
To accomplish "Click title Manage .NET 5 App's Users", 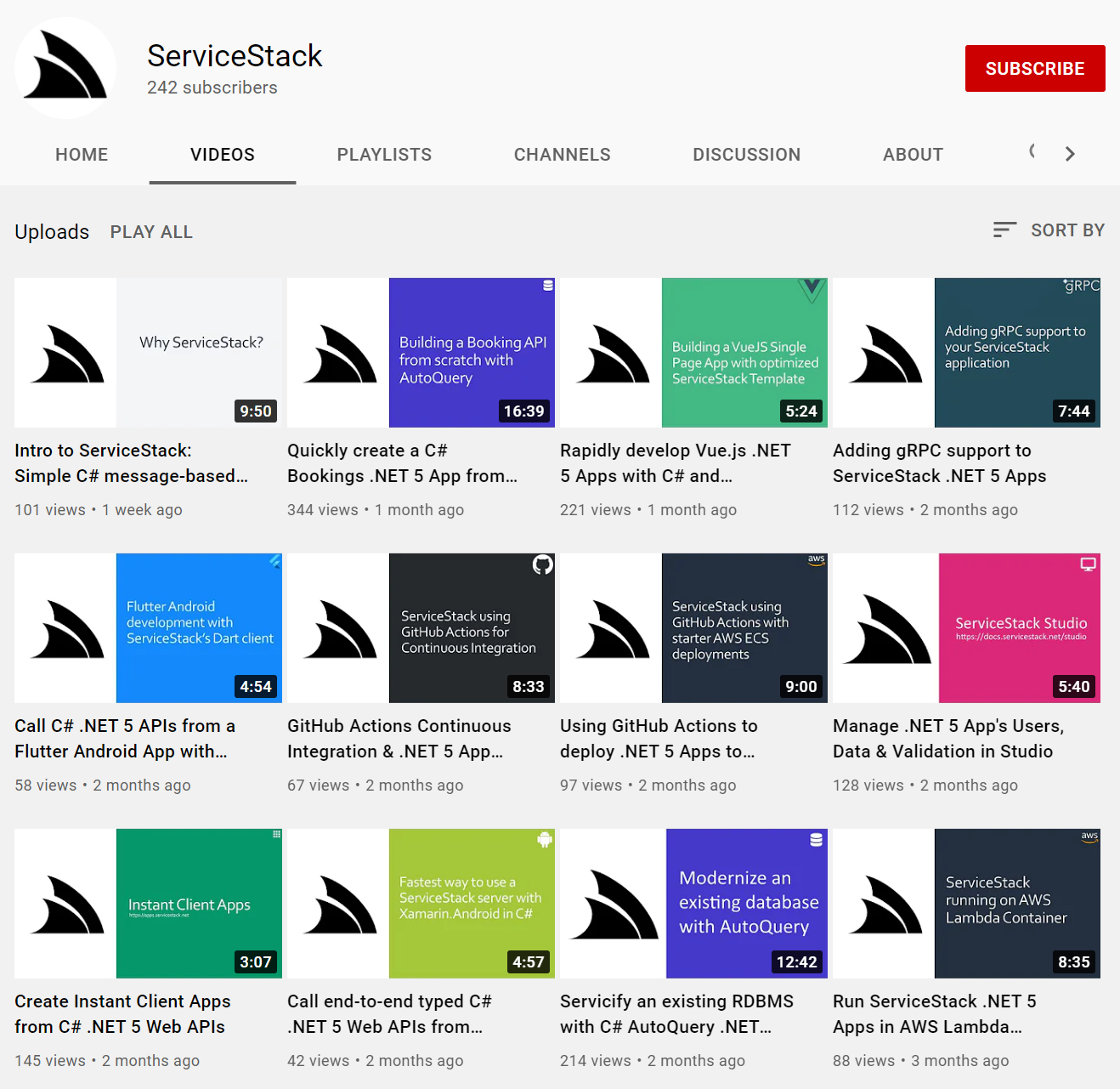I will pyautogui.click(x=948, y=739).
